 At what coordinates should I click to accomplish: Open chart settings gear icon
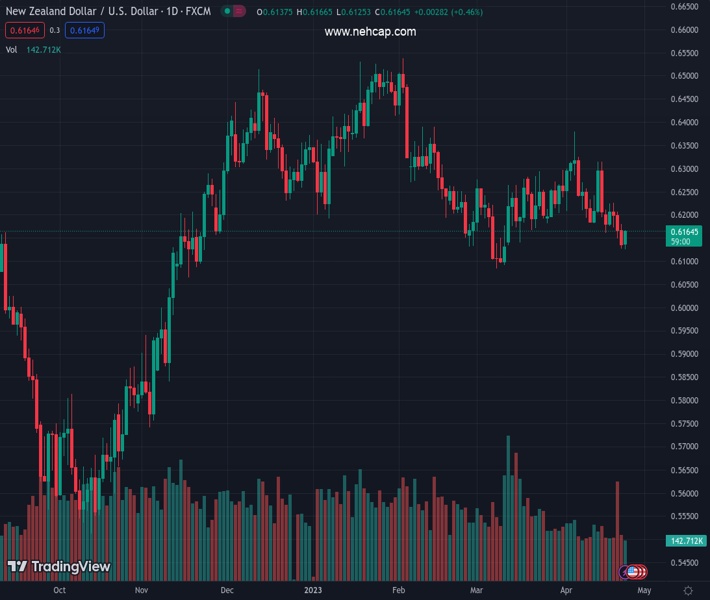[x=688, y=590]
